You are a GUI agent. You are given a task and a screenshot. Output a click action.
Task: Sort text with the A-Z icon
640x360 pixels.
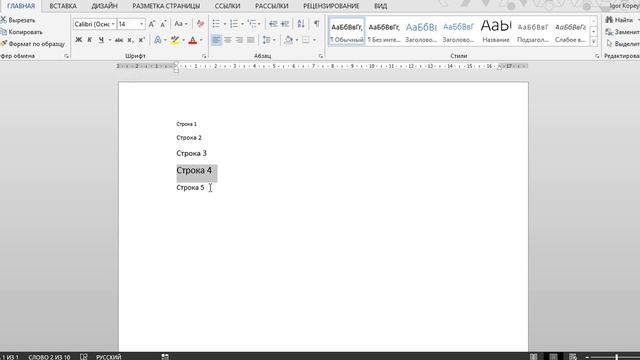(301, 24)
